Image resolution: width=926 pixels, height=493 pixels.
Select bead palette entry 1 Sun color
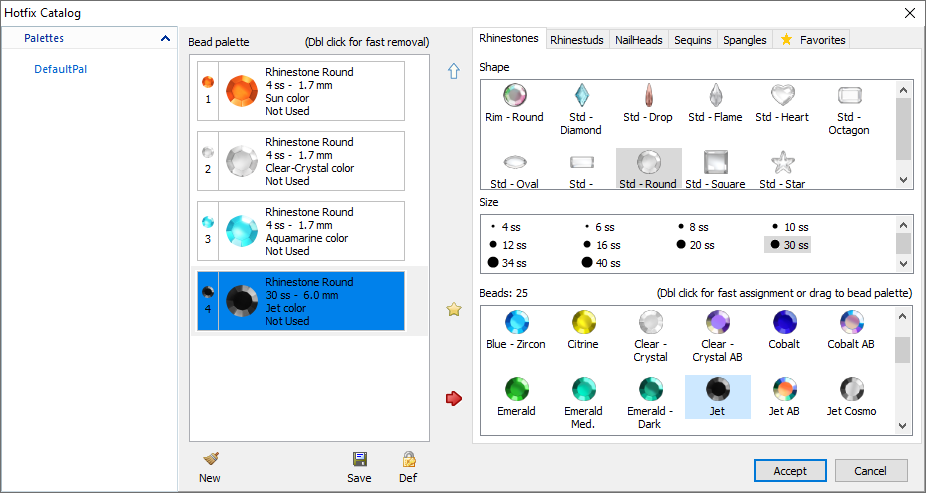click(301, 92)
